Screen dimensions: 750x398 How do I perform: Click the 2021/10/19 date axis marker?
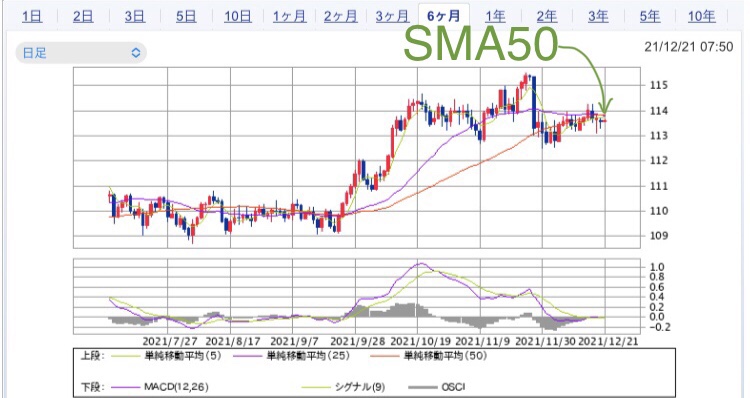(x=420, y=342)
